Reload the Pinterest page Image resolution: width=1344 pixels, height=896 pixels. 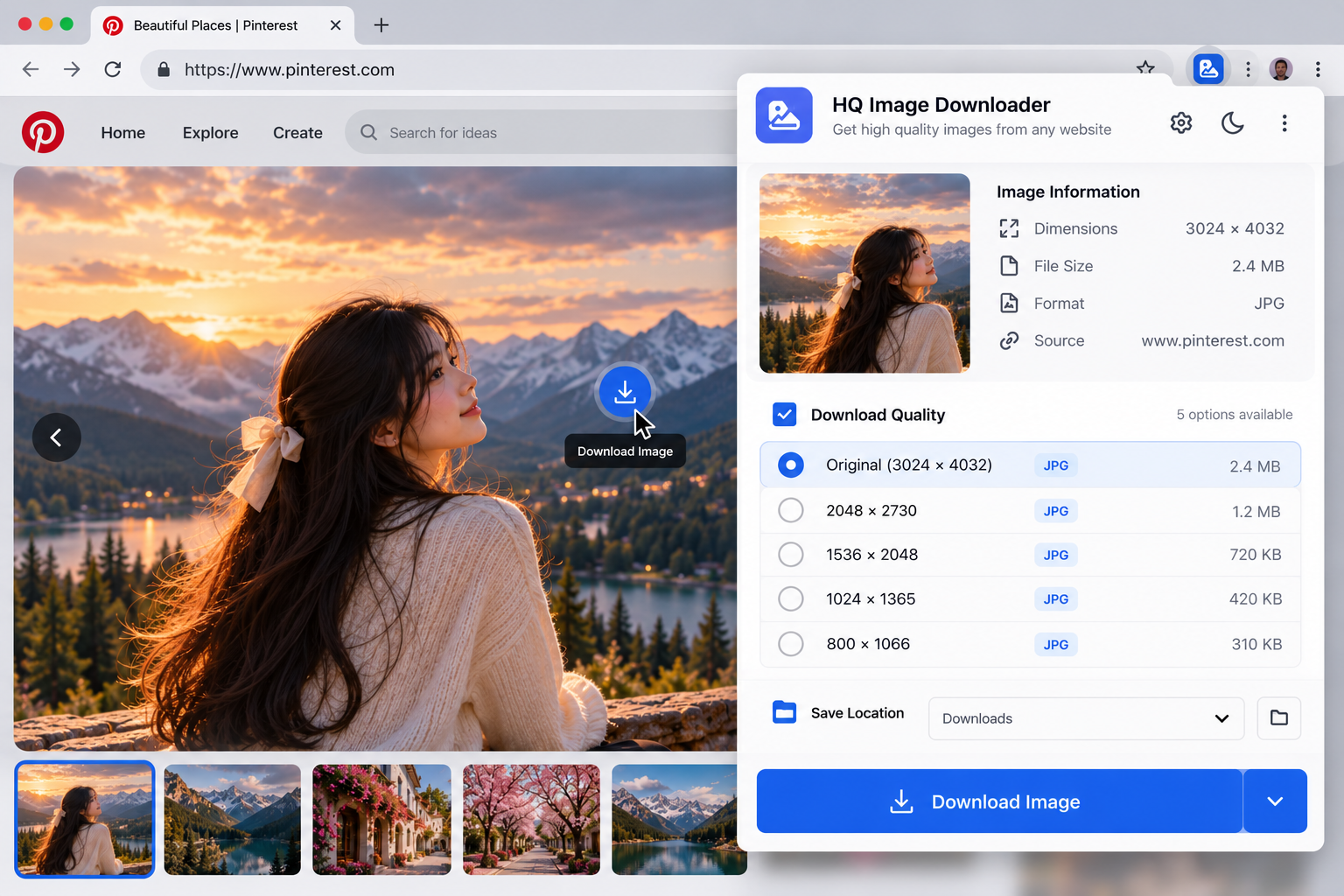tap(113, 69)
